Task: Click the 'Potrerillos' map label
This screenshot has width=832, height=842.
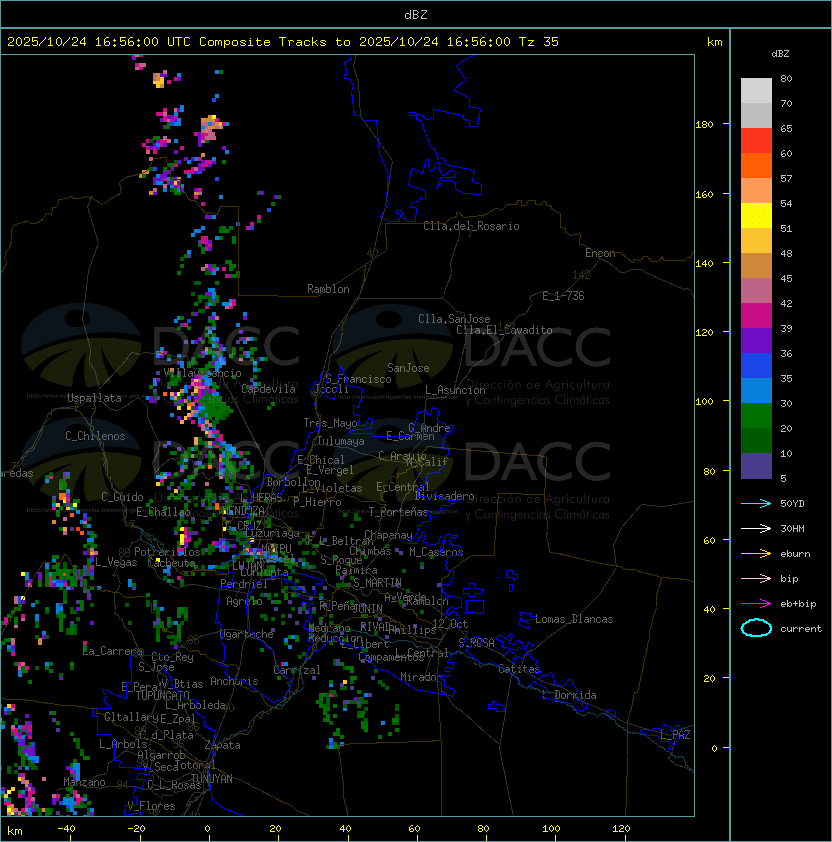Action: pyautogui.click(x=167, y=552)
